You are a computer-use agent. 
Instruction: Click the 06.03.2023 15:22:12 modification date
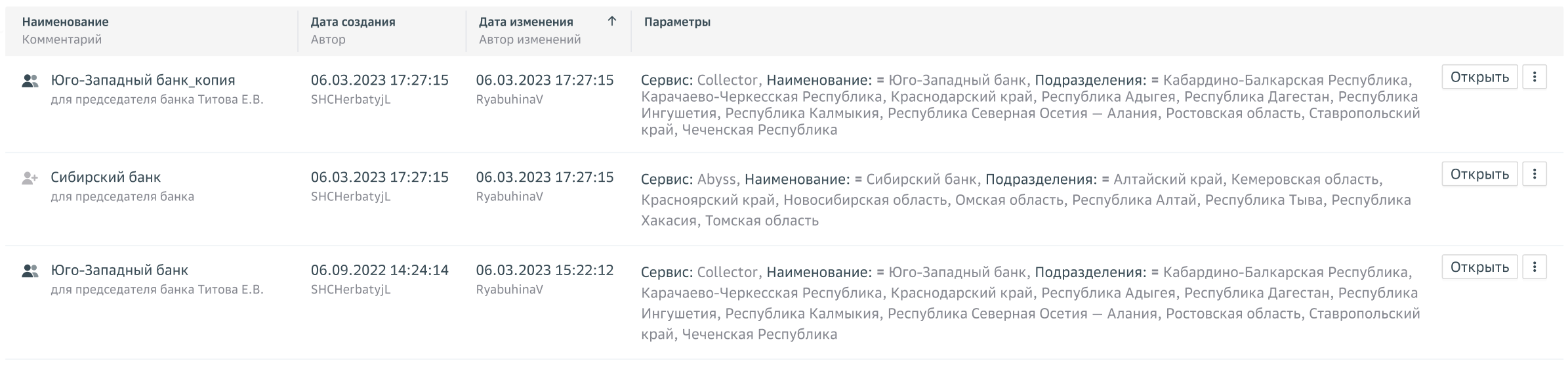pyautogui.click(x=545, y=271)
